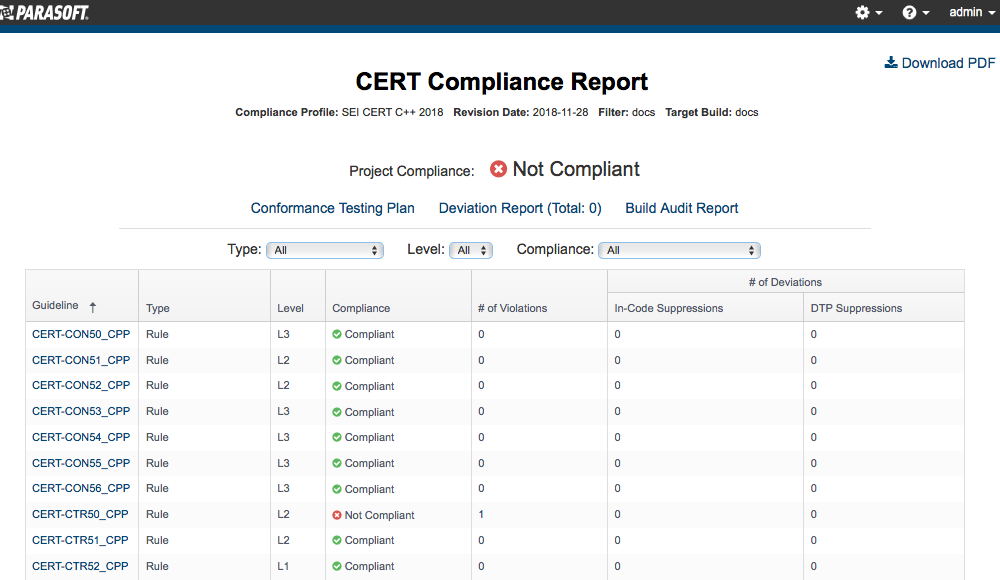Screen dimensions: 1000x580
Task: Open the Deviation Report (Total: 0) link
Action: 520,208
